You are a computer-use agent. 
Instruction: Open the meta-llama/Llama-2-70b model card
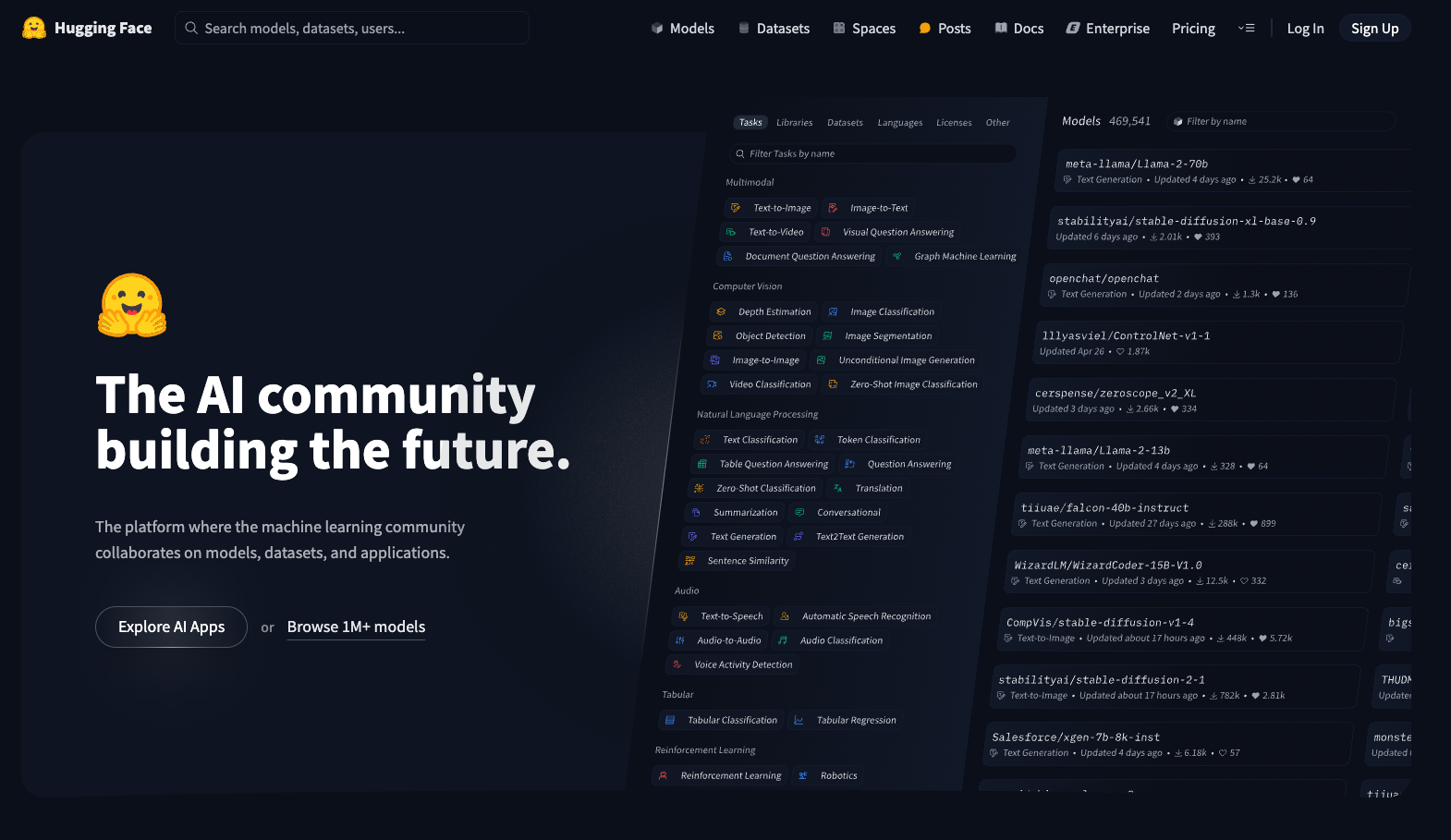[x=1137, y=164]
